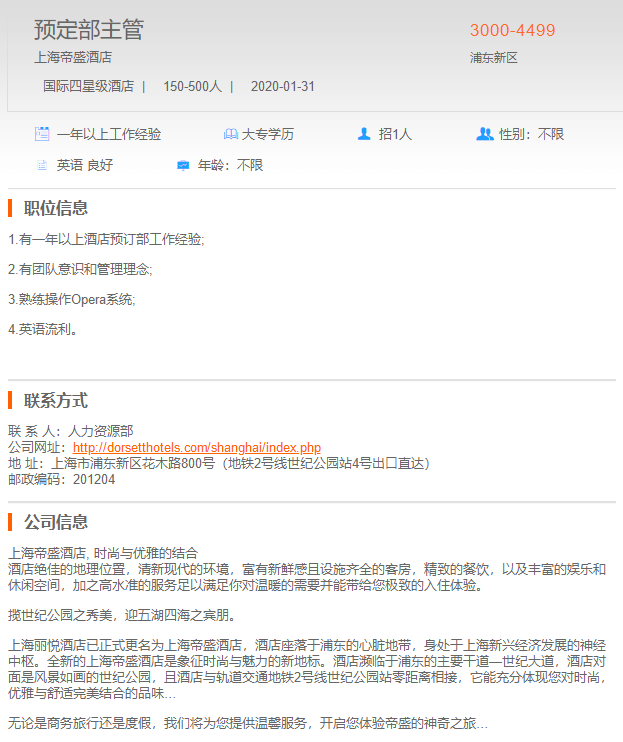Image resolution: width=623 pixels, height=742 pixels.
Task: Click requirement line 3 about Opera系统
Action: pos(72,299)
